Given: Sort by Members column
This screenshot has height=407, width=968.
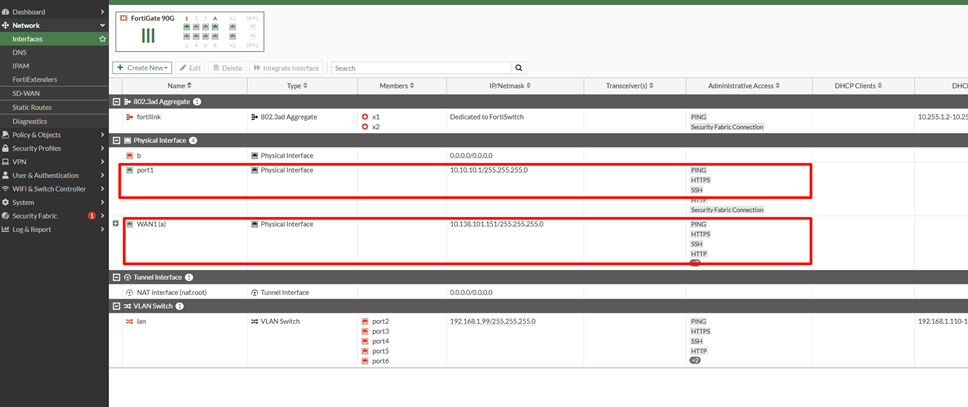Looking at the screenshot, I should click(x=397, y=86).
